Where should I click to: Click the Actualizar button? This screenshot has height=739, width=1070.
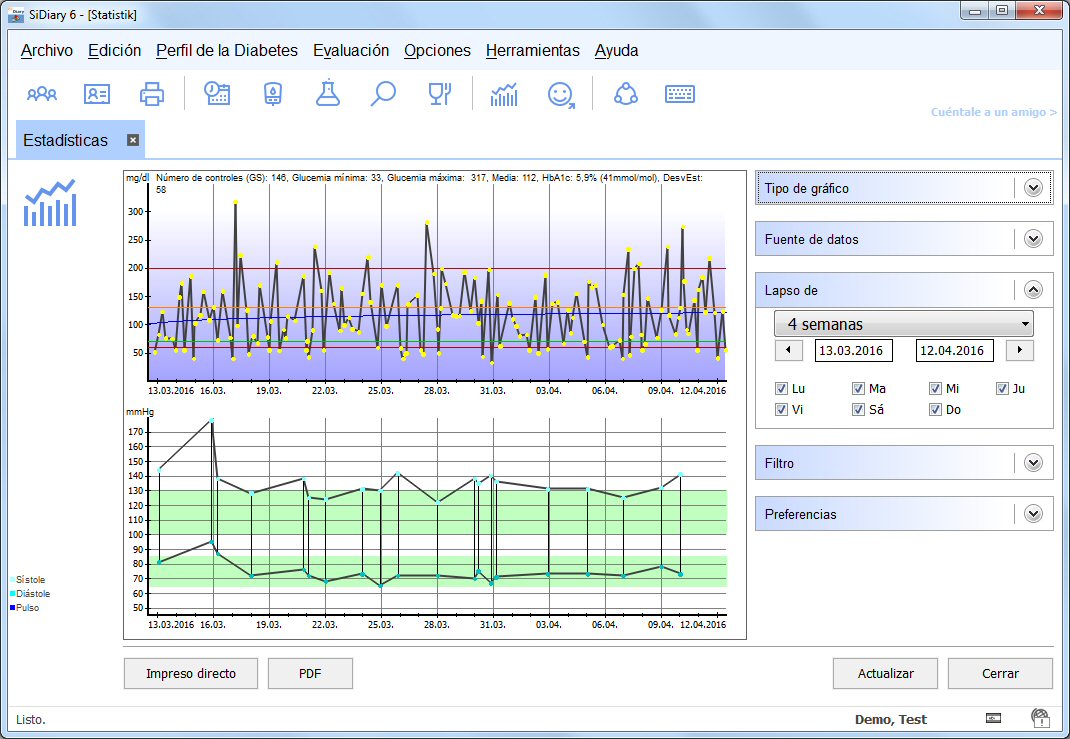coord(885,674)
